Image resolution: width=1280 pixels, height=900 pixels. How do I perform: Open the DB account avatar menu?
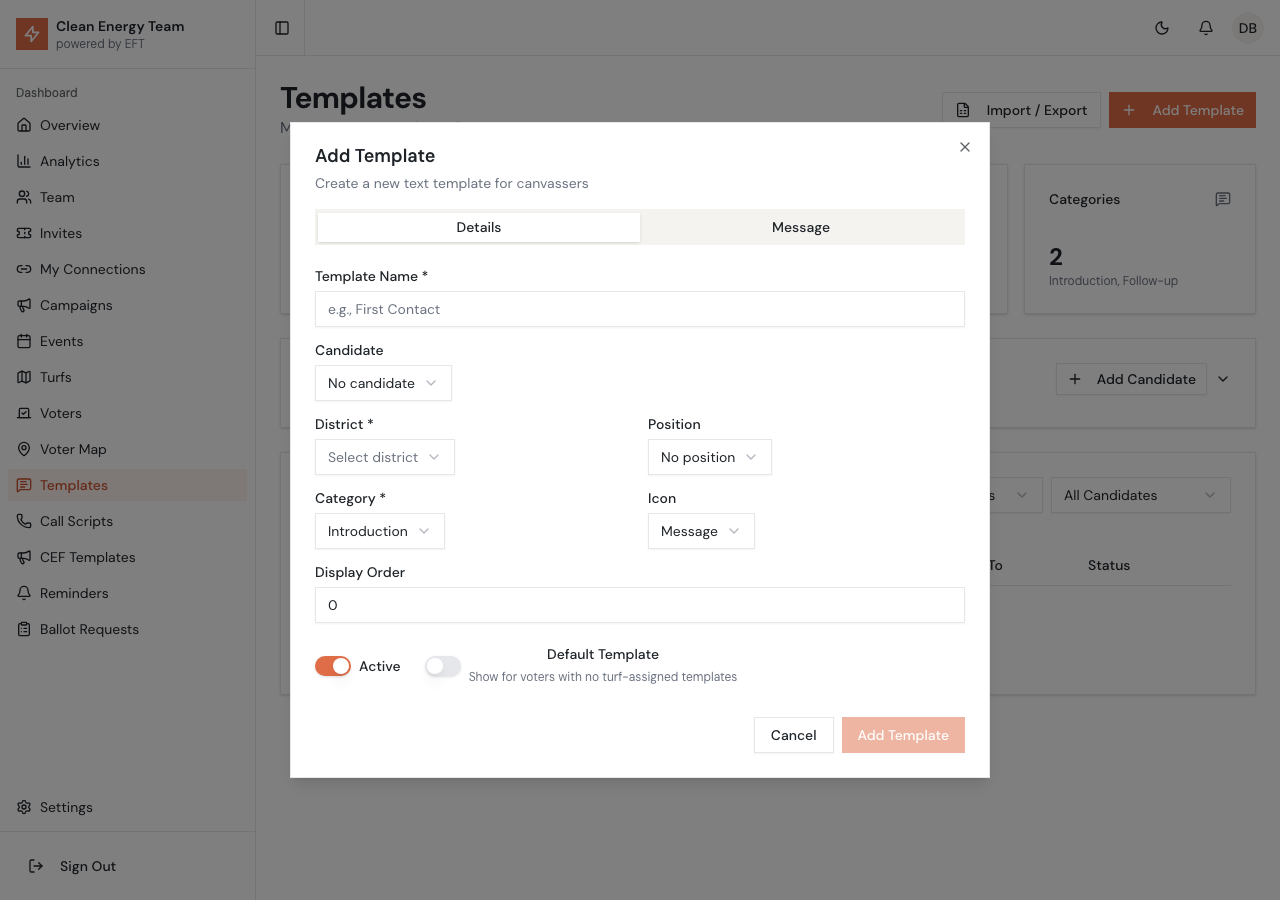click(x=1247, y=28)
